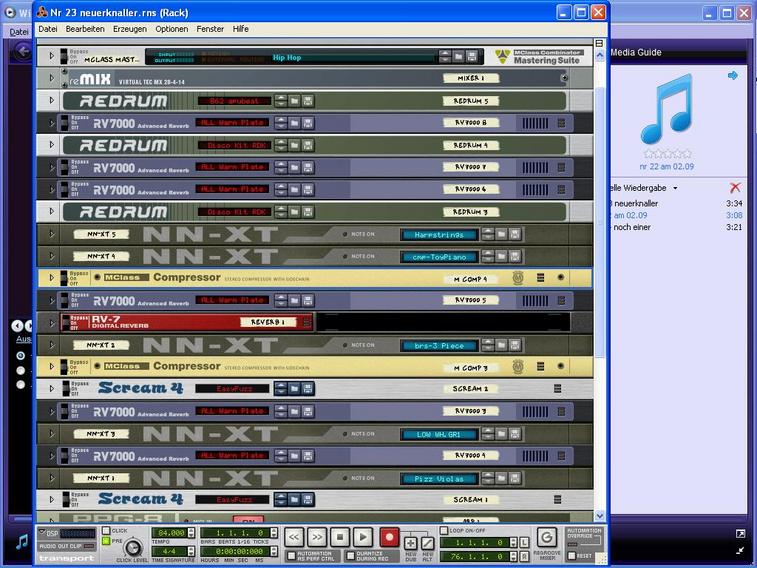Screen dimensions: 757x568
Task: Click the Play button in transport bar
Action: pyautogui.click(x=363, y=537)
